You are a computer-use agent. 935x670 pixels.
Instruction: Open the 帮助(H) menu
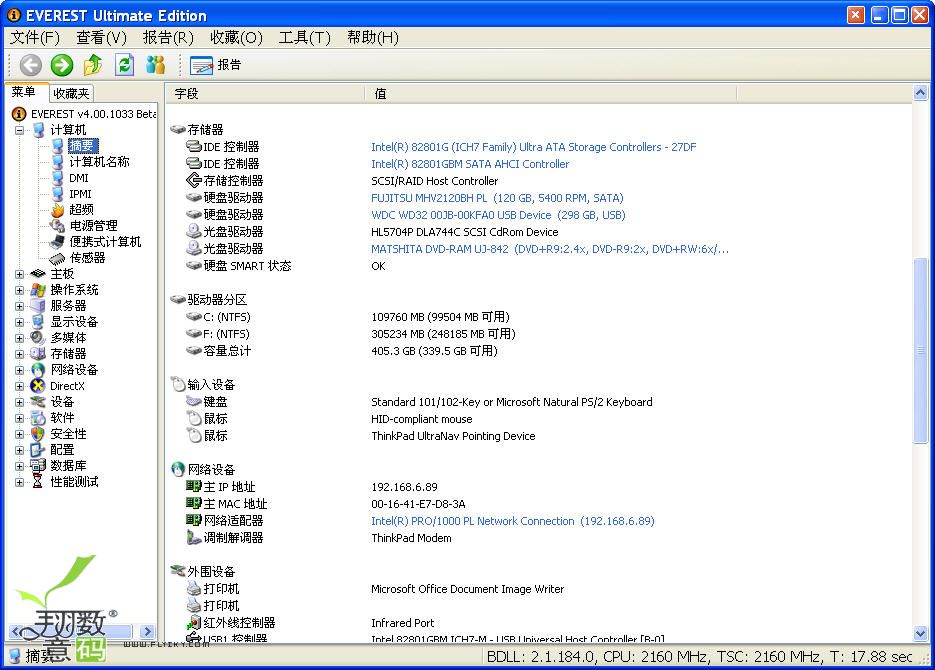pos(373,38)
